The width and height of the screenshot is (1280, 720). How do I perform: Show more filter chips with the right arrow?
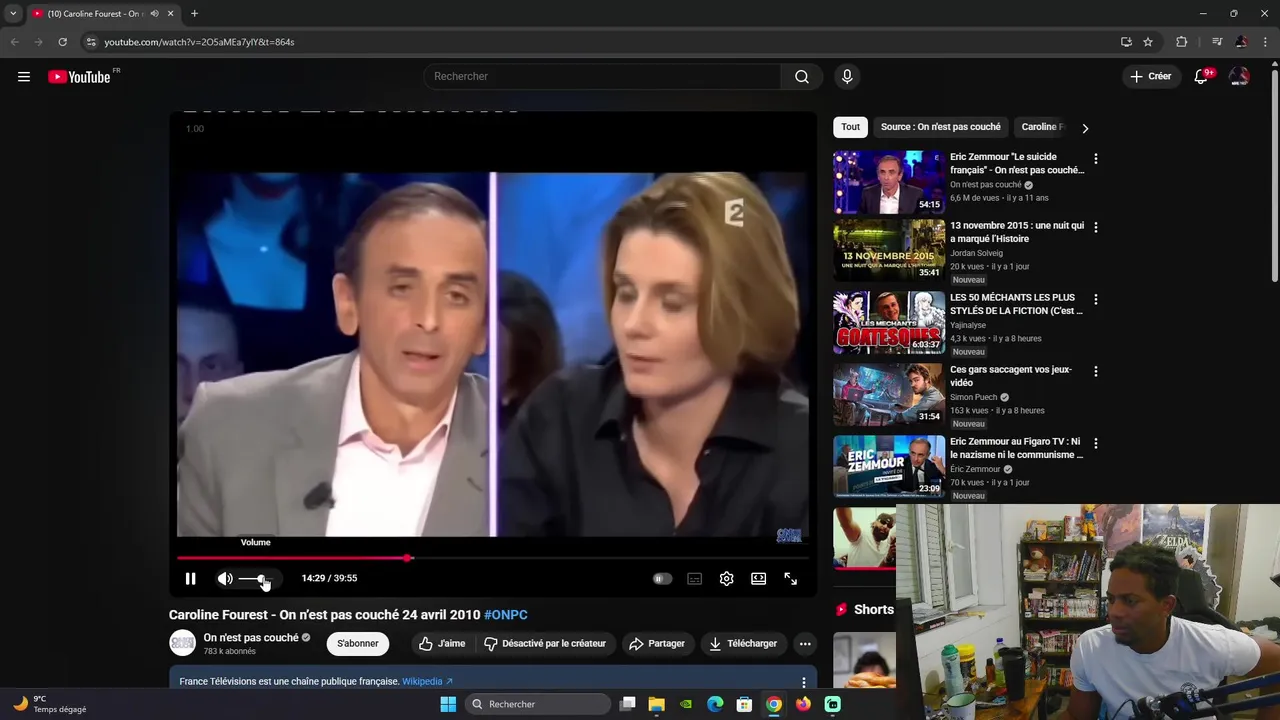click(1085, 128)
